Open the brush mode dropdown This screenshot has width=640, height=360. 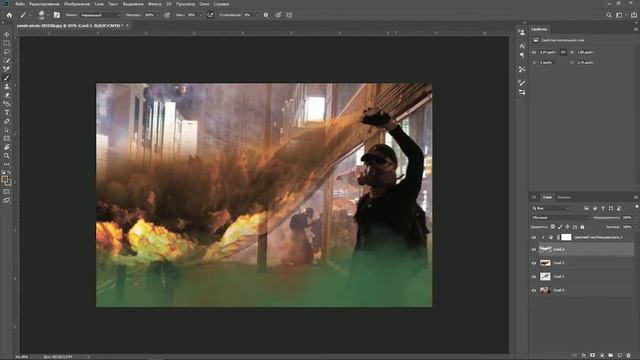coord(100,15)
